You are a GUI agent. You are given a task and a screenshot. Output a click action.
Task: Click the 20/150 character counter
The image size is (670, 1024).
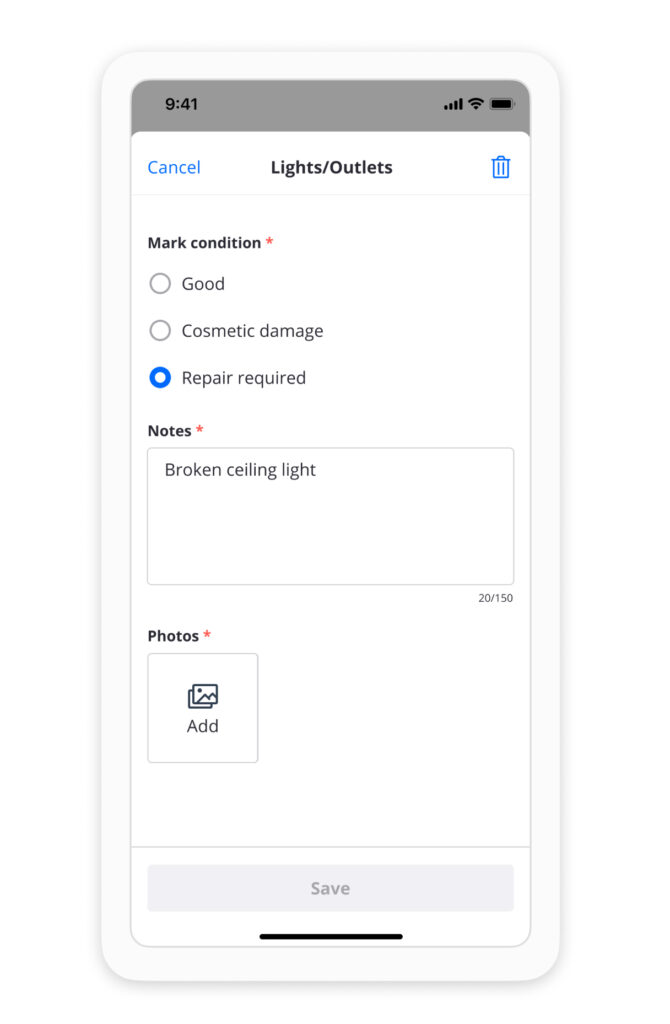click(496, 598)
